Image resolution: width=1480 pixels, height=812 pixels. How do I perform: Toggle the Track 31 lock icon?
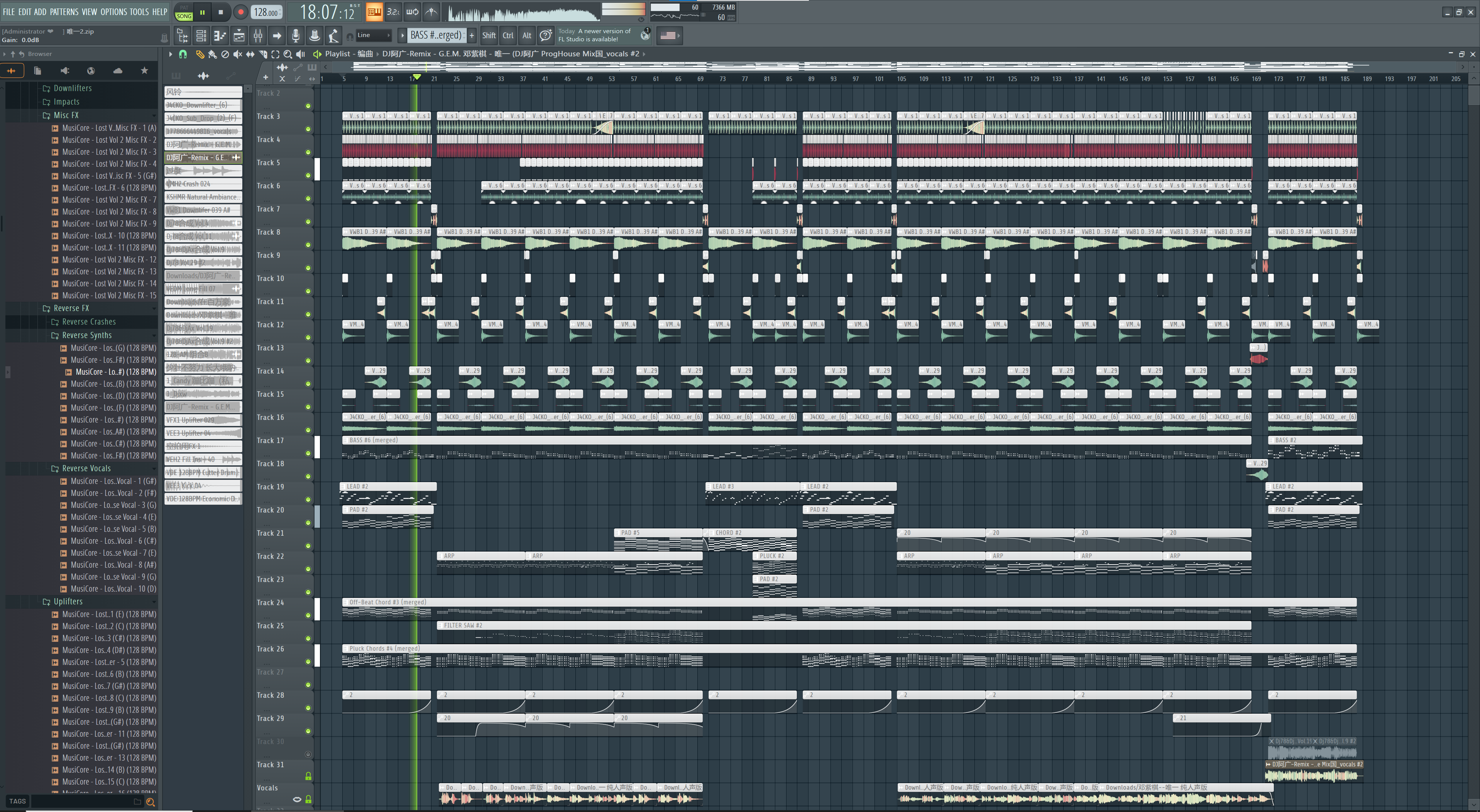click(x=308, y=776)
